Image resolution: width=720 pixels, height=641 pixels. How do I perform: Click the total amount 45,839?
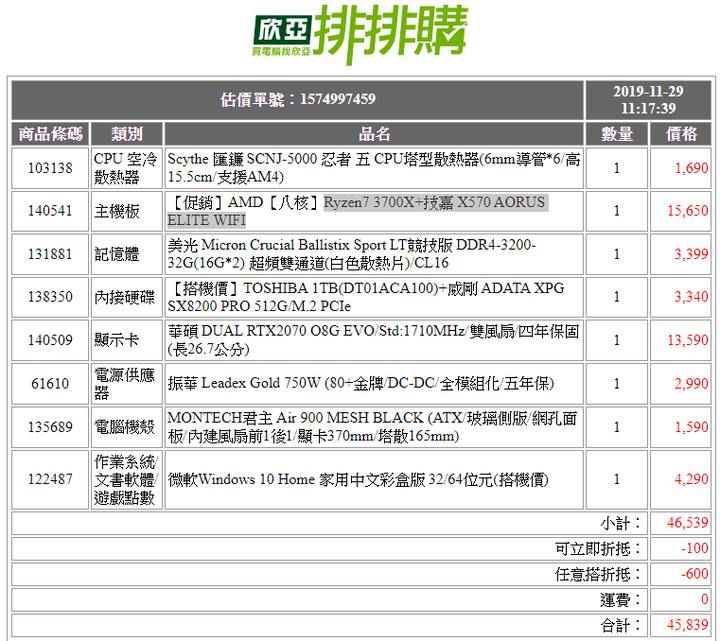pyautogui.click(x=688, y=625)
